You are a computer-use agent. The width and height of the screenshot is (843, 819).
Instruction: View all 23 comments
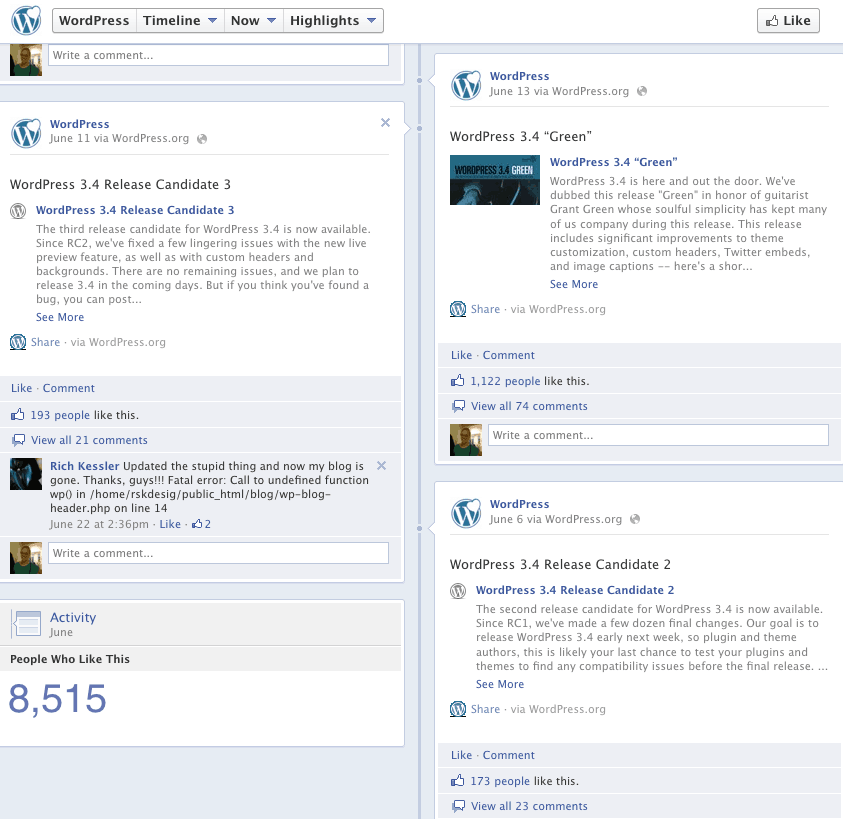pyautogui.click(x=529, y=806)
